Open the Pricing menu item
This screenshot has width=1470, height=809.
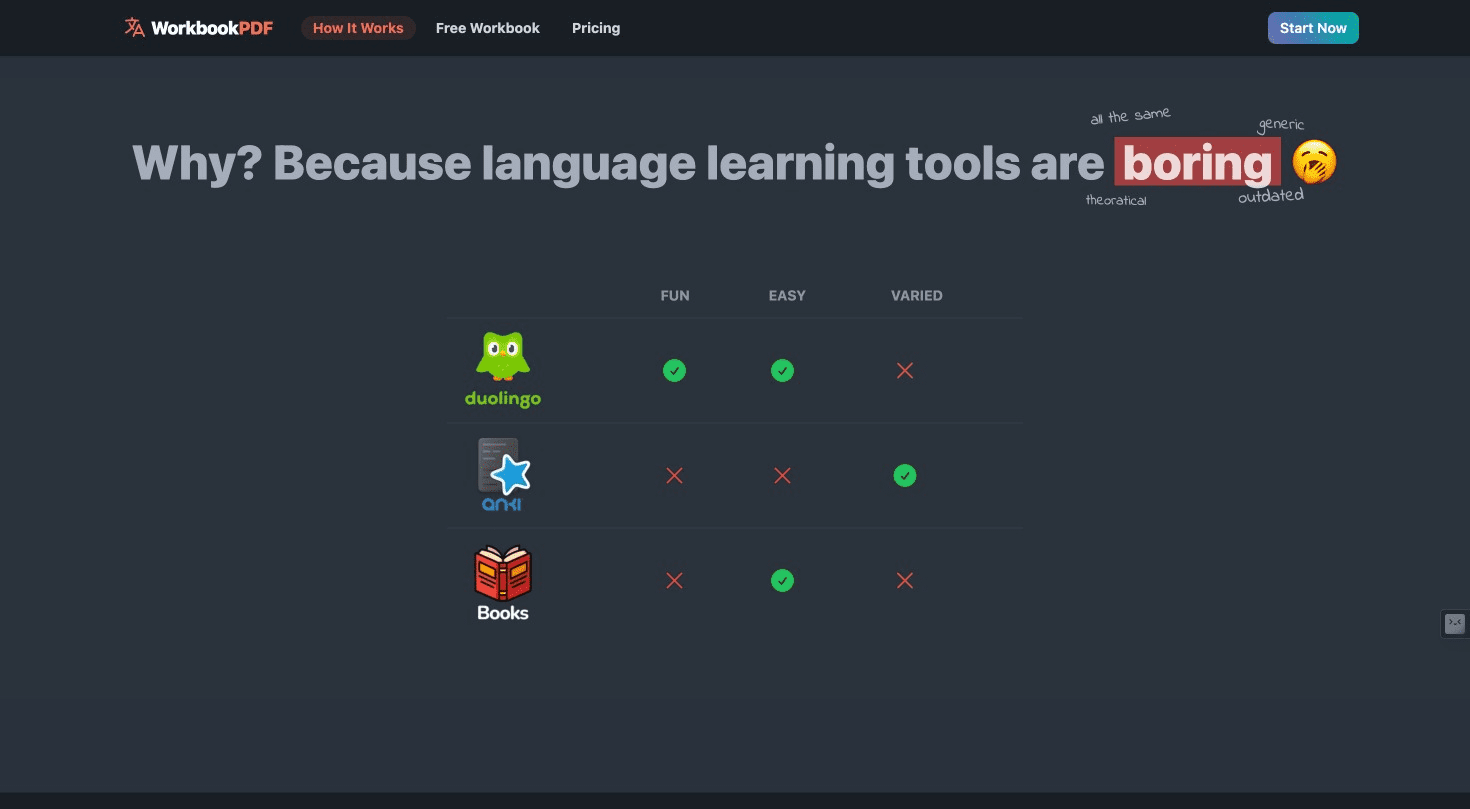(x=596, y=28)
